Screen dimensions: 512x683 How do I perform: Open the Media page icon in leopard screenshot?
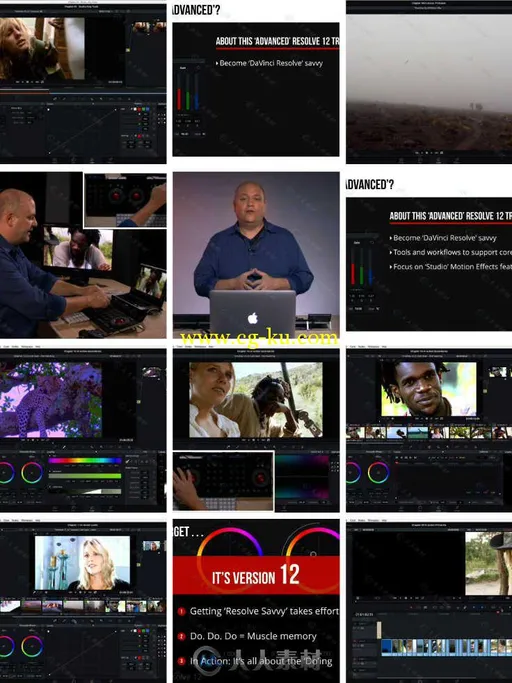[55, 508]
